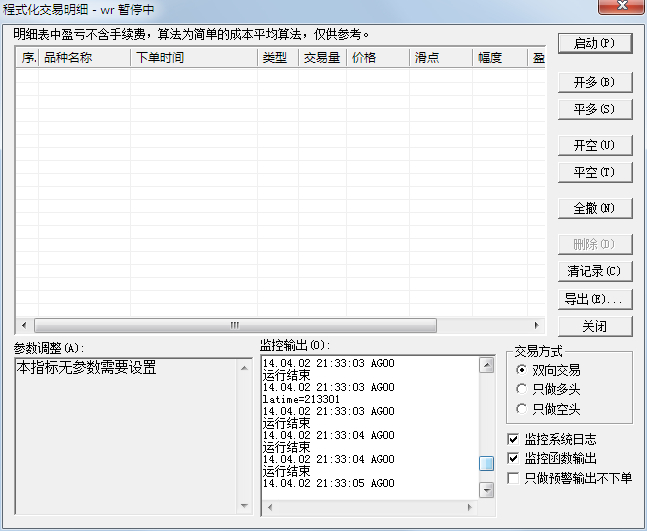This screenshot has height=531, width=647.
Task: Click the 价格 column header
Action: (378, 57)
